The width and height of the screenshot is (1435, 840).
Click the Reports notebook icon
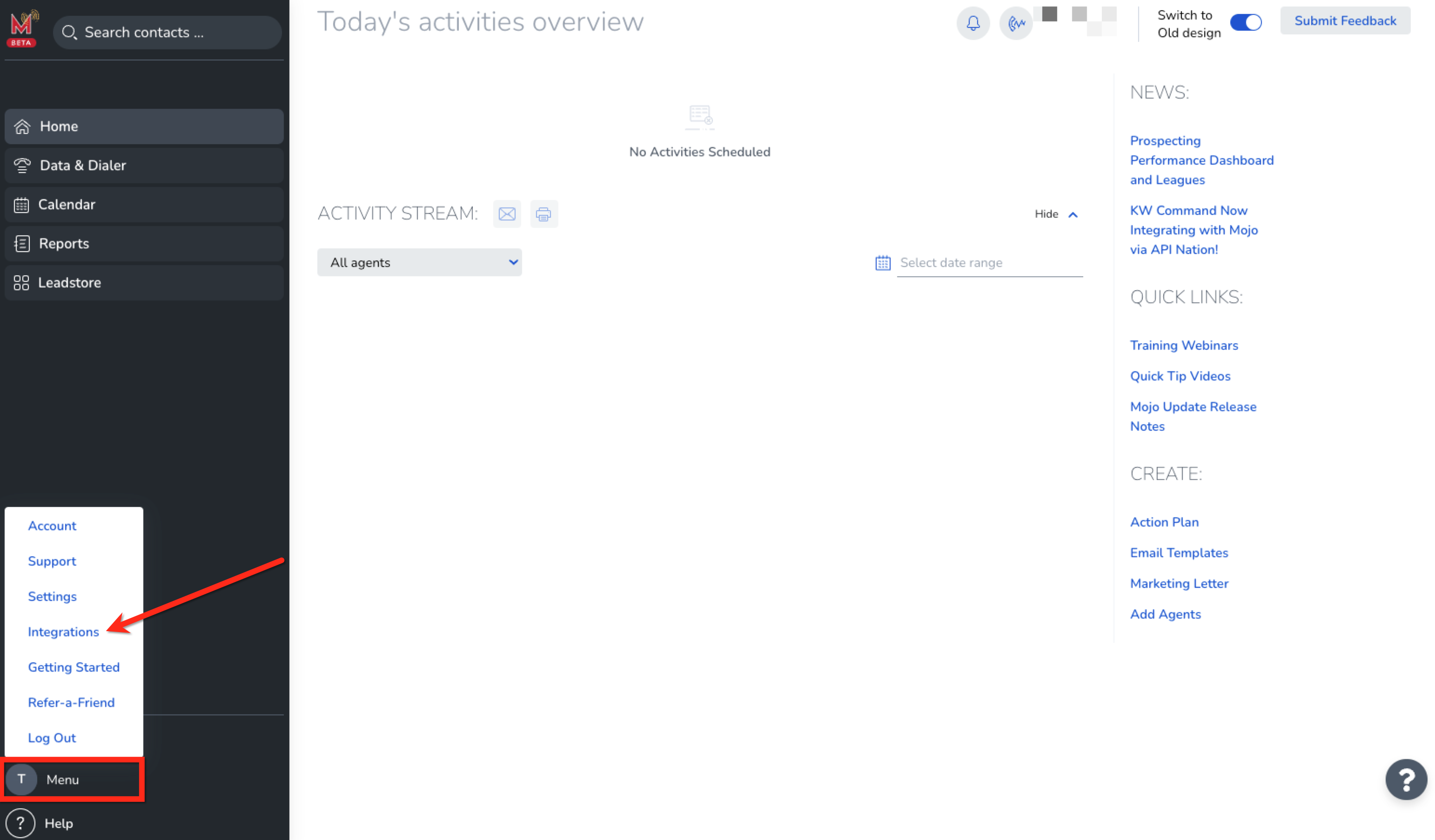(x=22, y=244)
